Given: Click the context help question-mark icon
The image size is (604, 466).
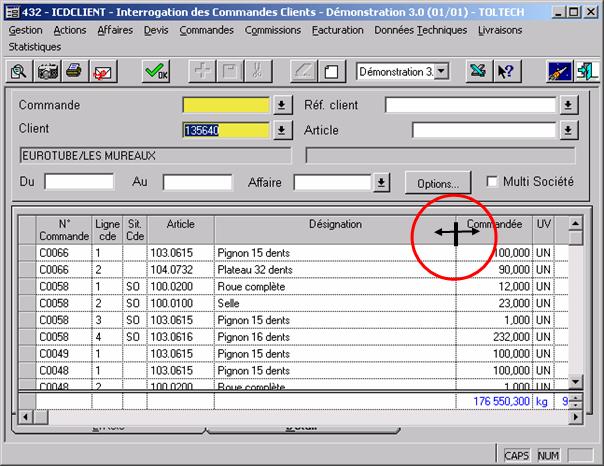Looking at the screenshot, I should click(506, 71).
